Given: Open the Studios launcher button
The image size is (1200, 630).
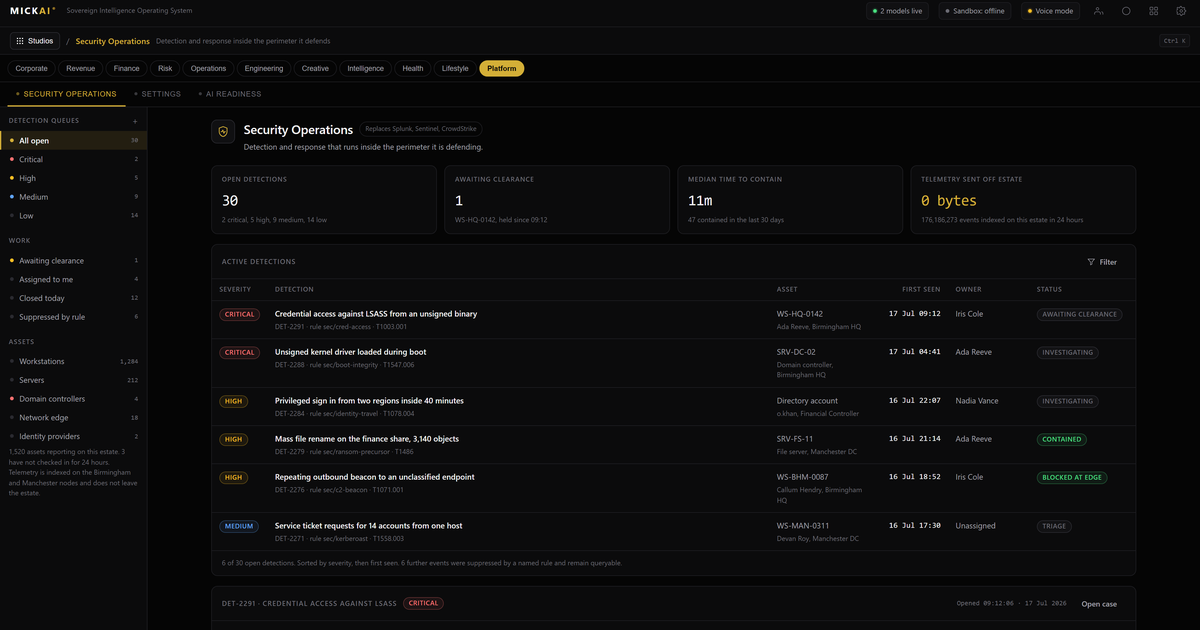Looking at the screenshot, I should (35, 41).
